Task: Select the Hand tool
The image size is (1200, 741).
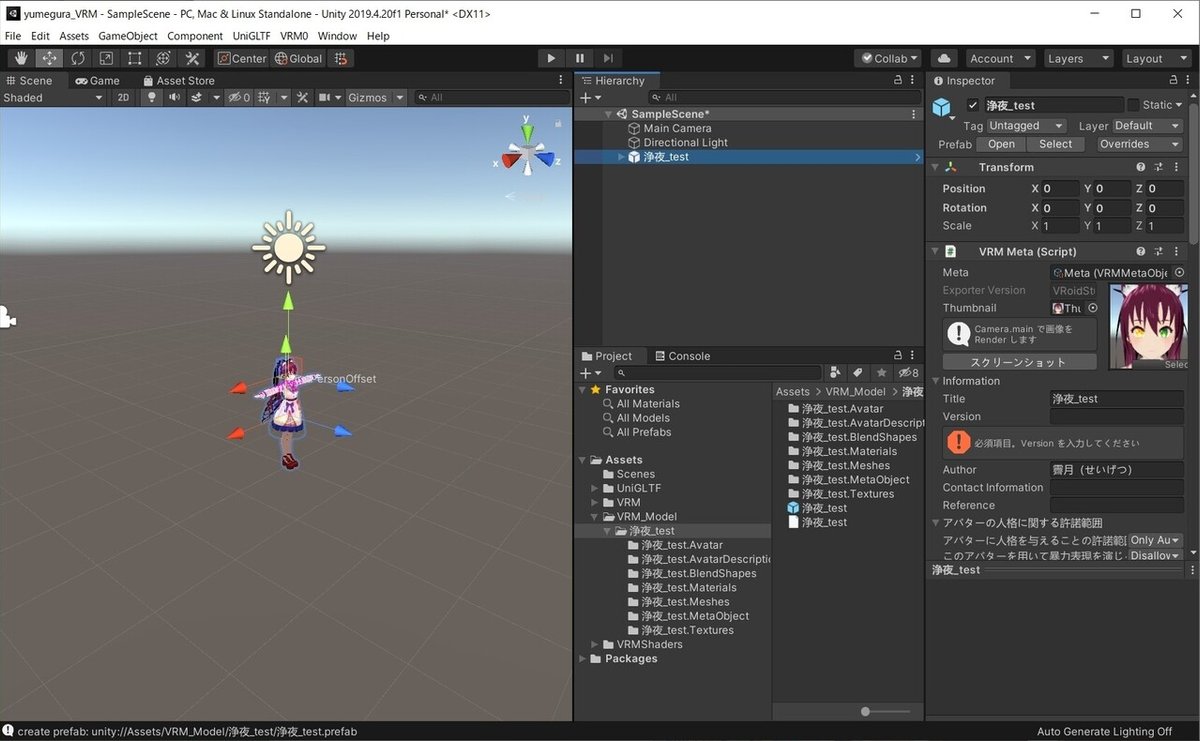Action: (21, 58)
